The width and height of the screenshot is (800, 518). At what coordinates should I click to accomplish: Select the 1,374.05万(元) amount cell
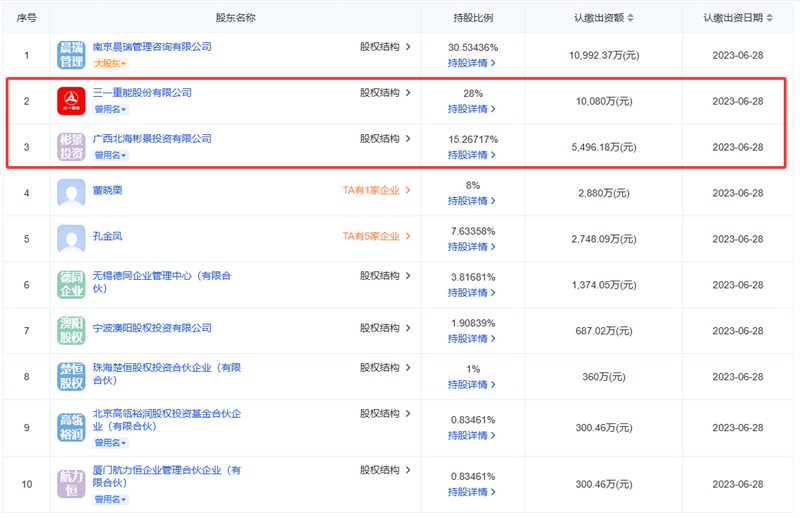click(x=604, y=285)
